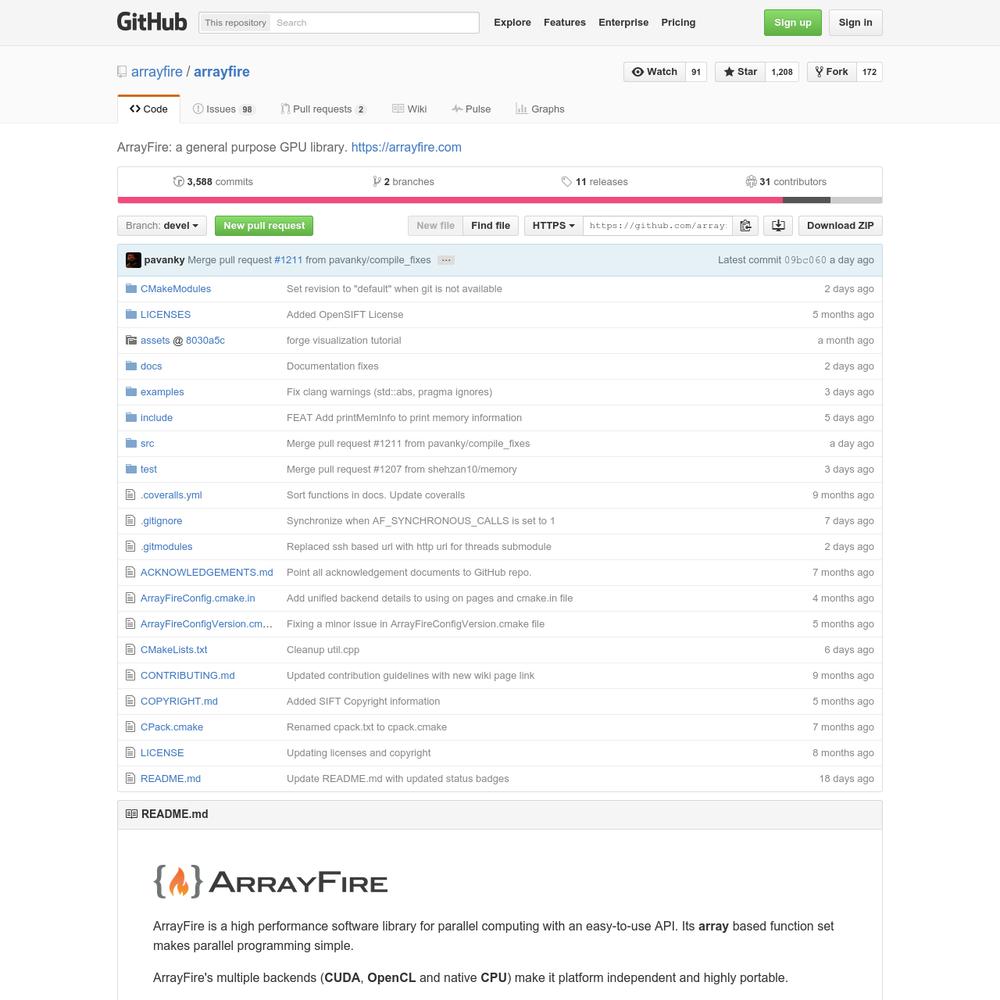Screen dimensions: 1000x1000
Task: Click Pricing in top navigation
Action: (x=678, y=22)
